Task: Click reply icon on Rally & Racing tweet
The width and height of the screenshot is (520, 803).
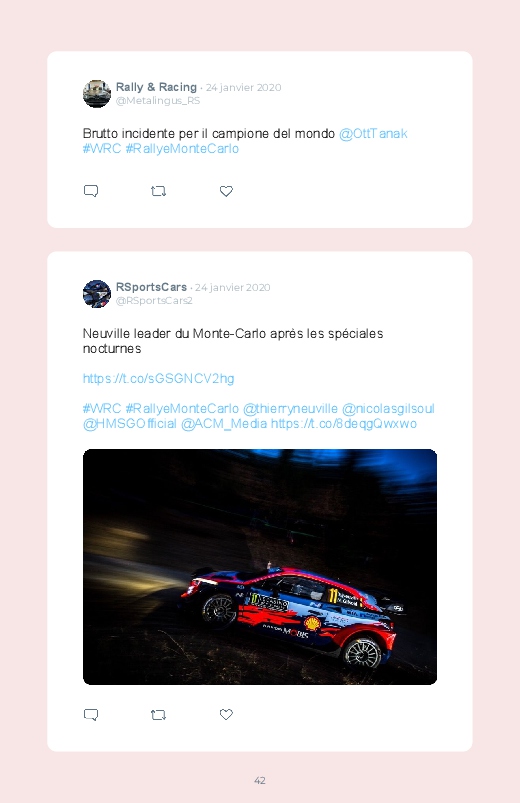Action: click(91, 191)
